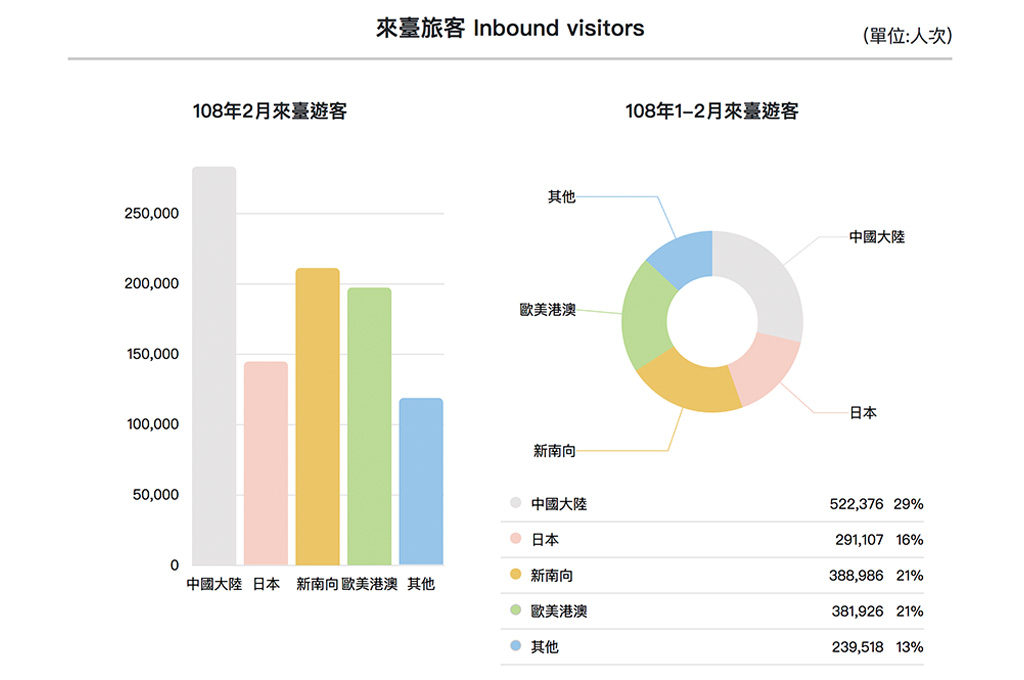Click 中國大陸 legend row value 522,376
This screenshot has width=1024, height=680.
point(856,504)
